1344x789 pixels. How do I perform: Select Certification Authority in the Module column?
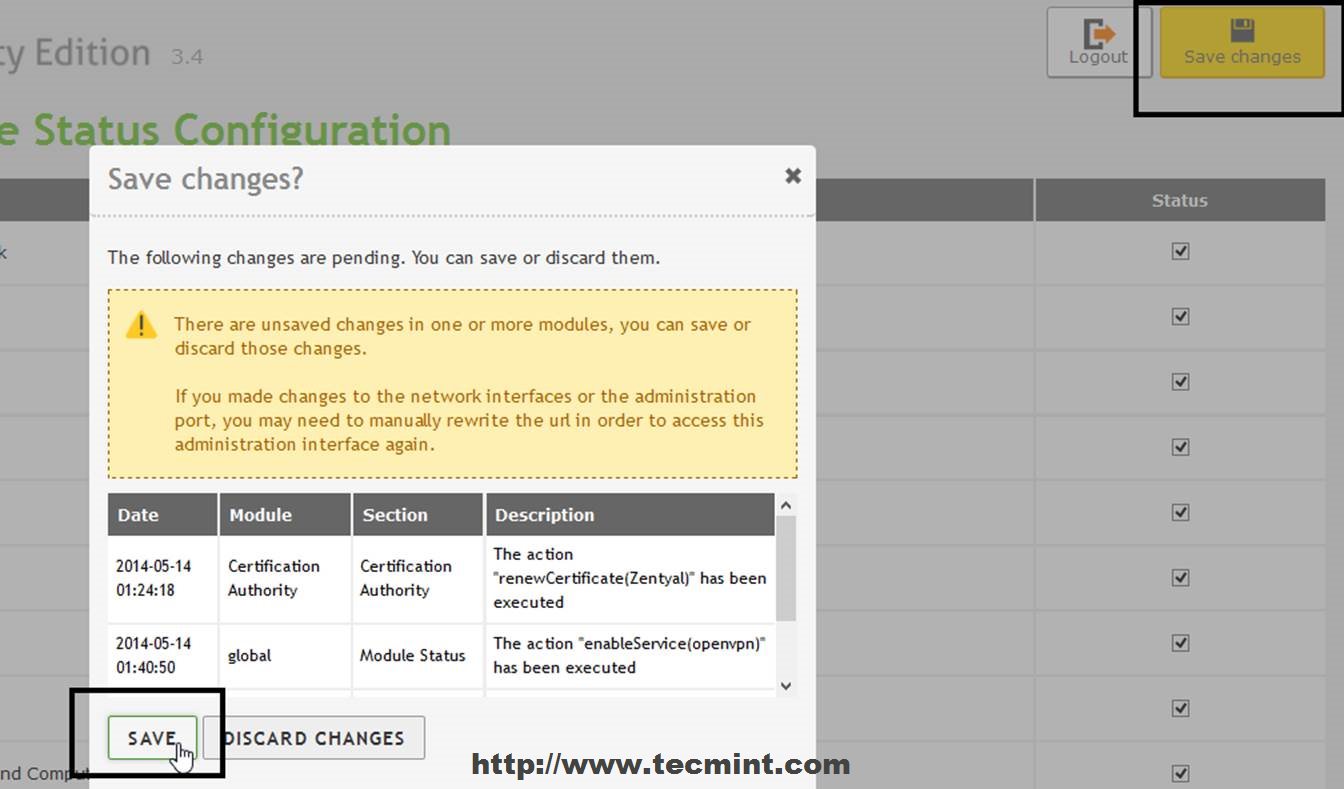[285, 578]
